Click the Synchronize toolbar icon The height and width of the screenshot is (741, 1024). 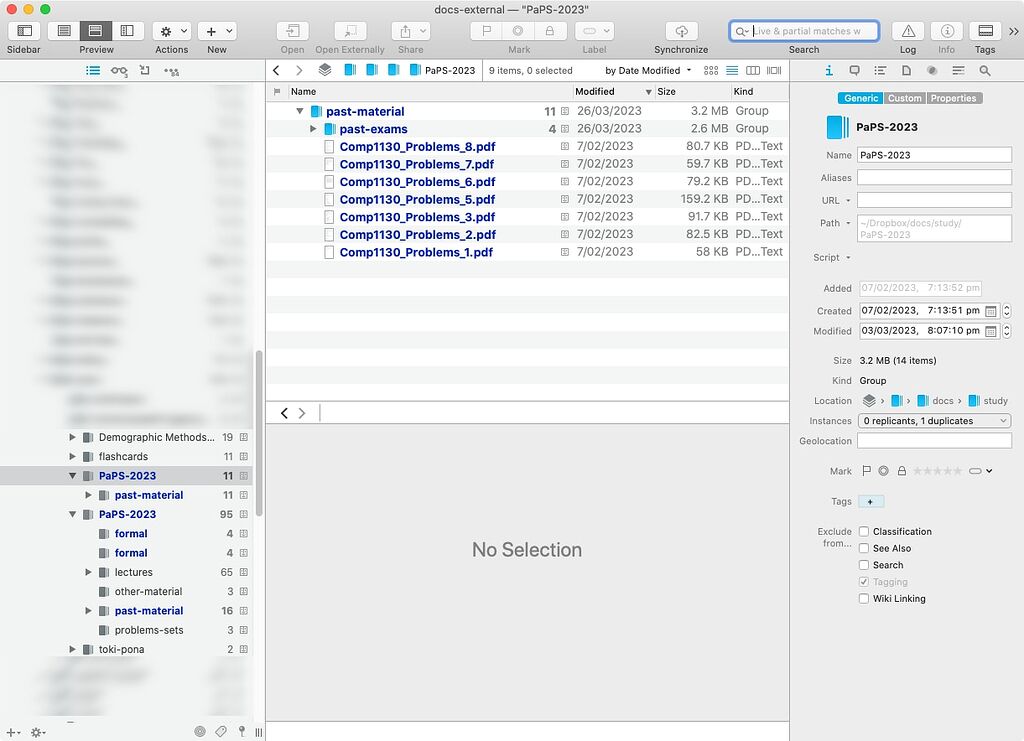click(681, 30)
